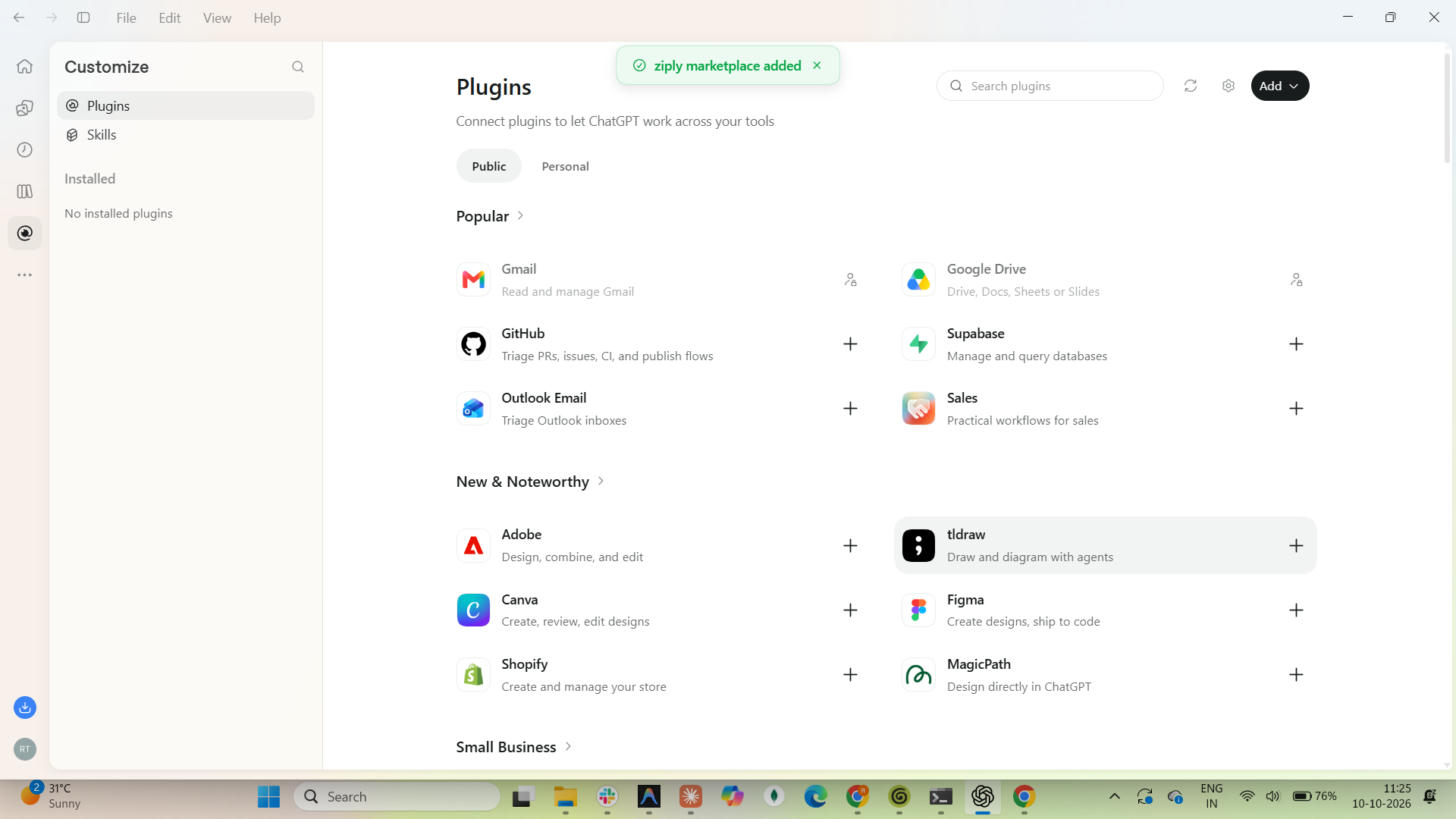Show hidden system tray icons
Screen dimensions: 1456x819
1114,797
